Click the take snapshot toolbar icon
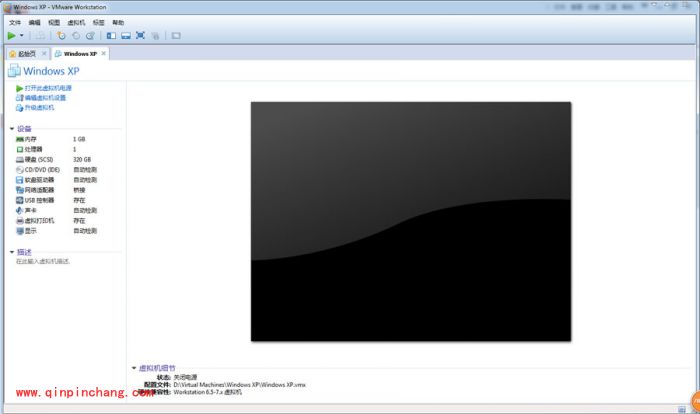 (62, 36)
